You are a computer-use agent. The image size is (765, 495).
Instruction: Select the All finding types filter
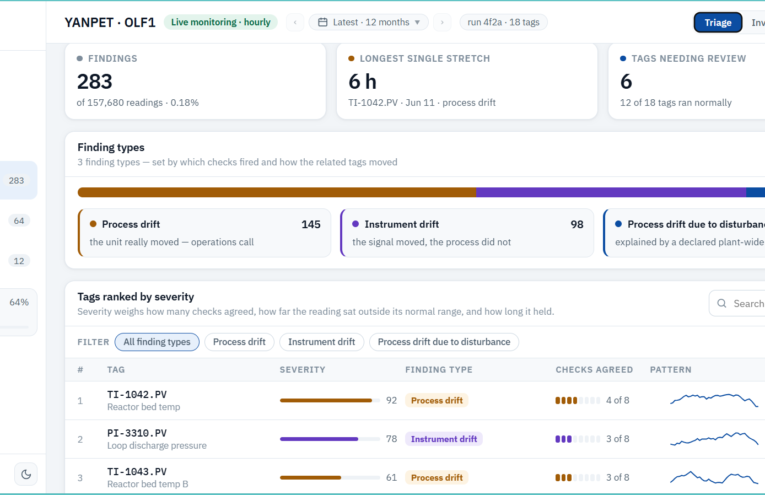[x=157, y=342]
